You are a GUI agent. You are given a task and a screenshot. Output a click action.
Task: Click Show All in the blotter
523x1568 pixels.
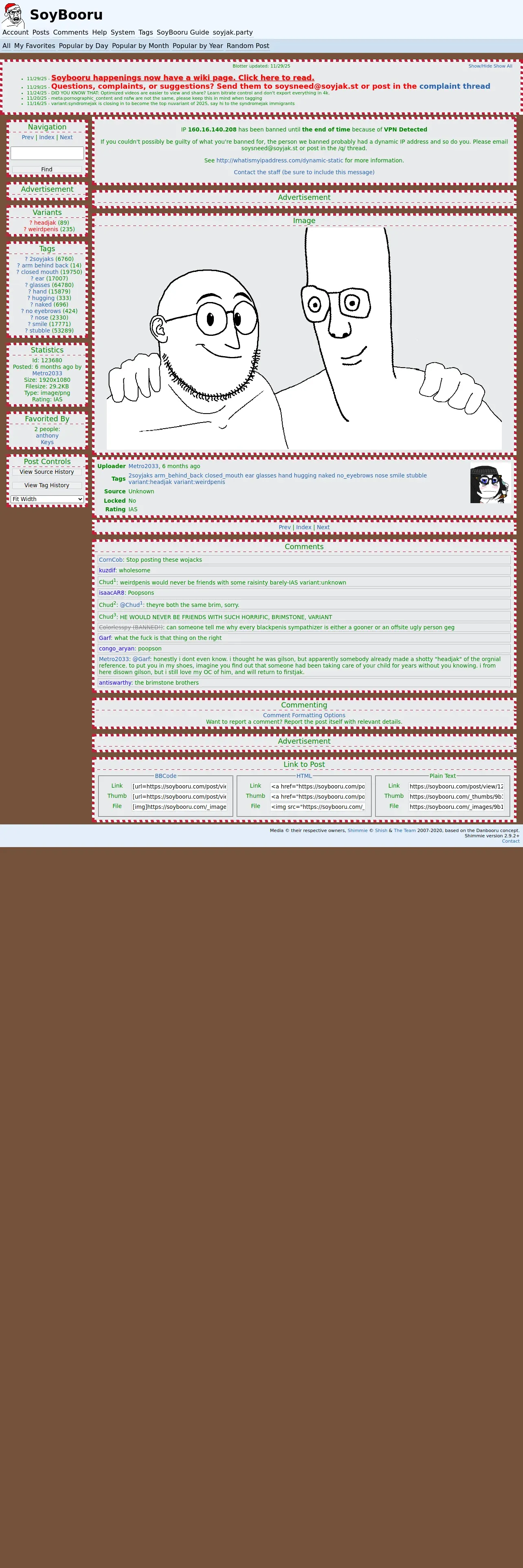(503, 66)
